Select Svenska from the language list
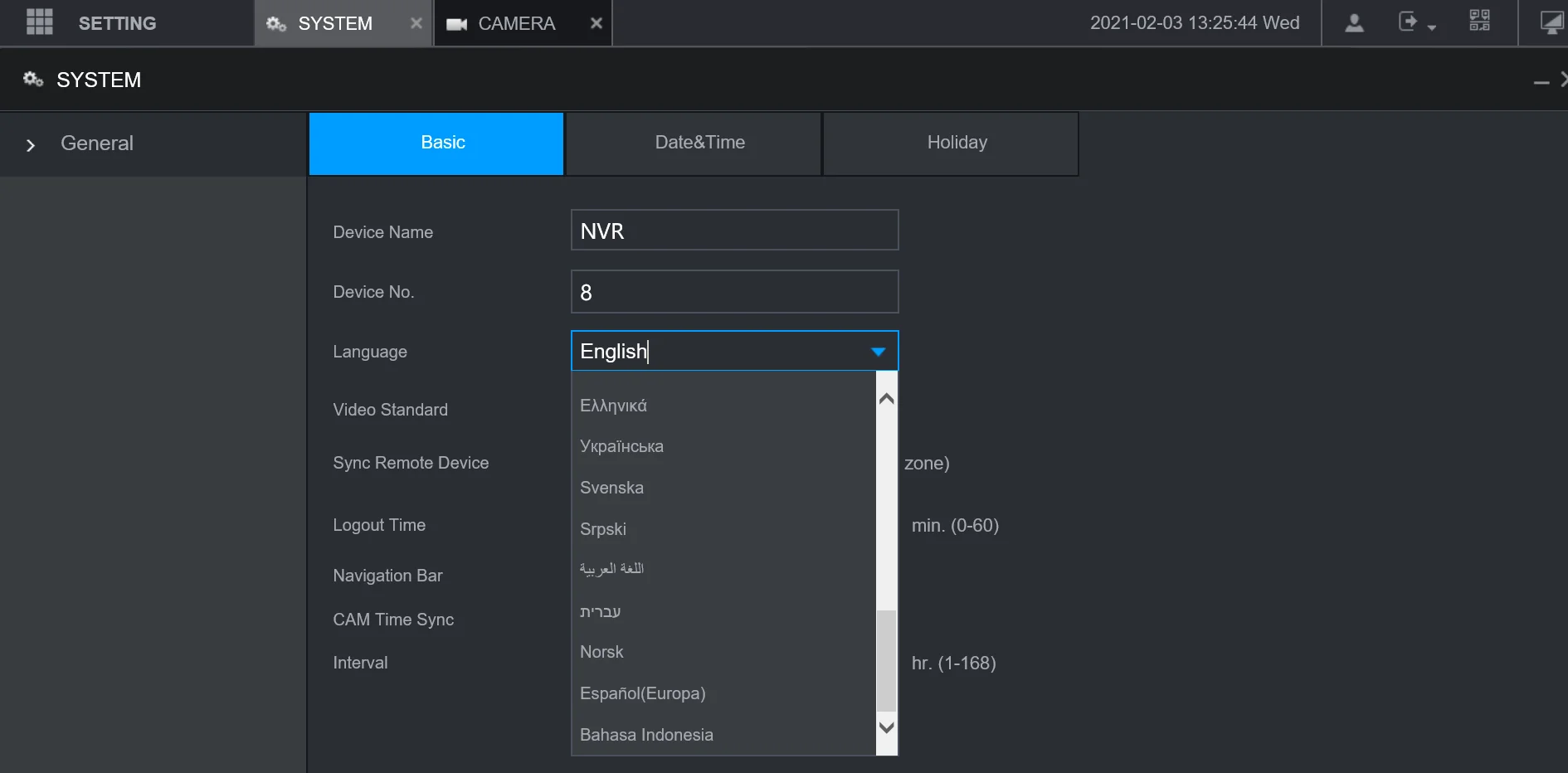Image resolution: width=1568 pixels, height=773 pixels. tap(611, 488)
